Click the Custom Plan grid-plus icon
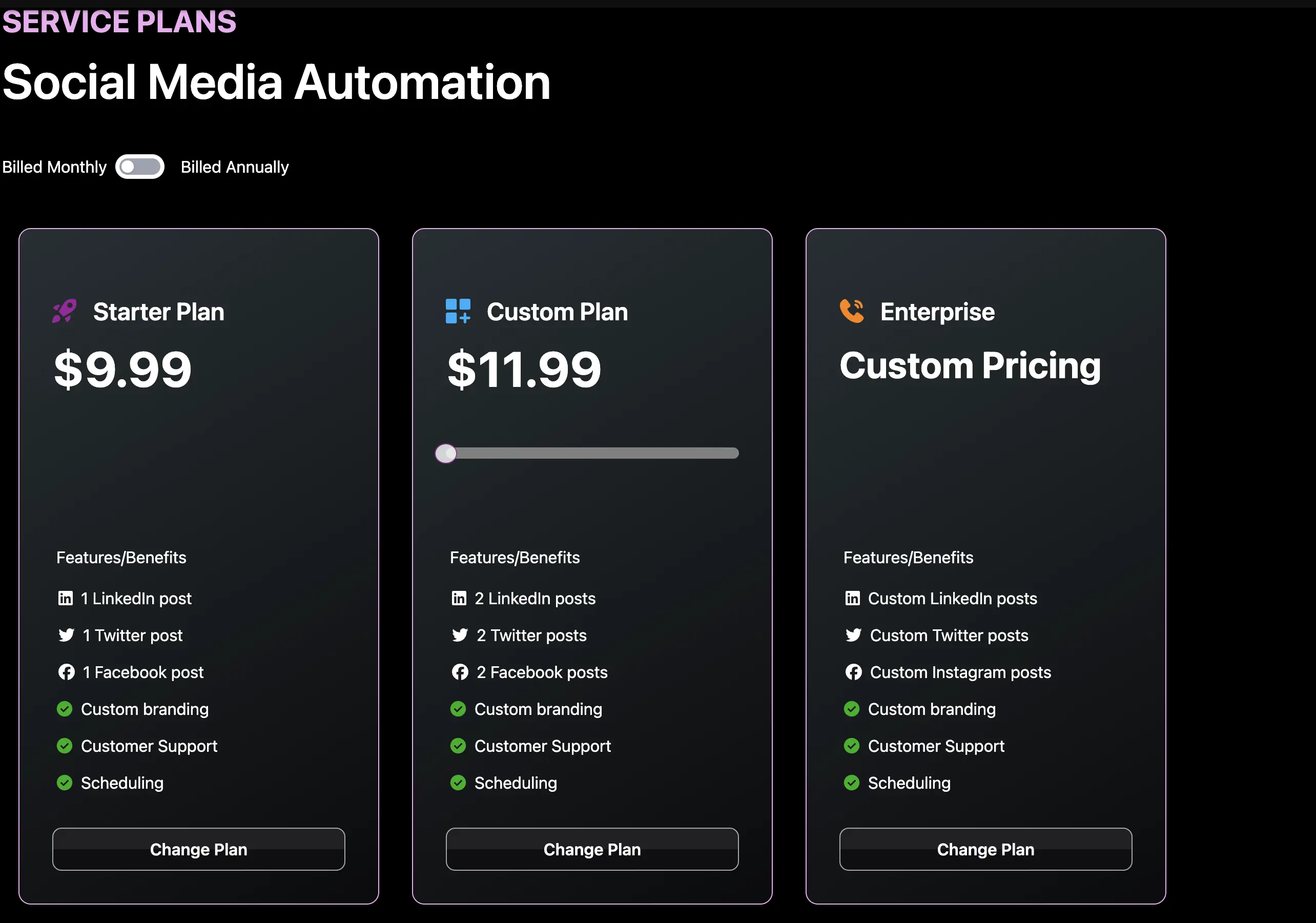The image size is (1316, 923). tap(458, 311)
